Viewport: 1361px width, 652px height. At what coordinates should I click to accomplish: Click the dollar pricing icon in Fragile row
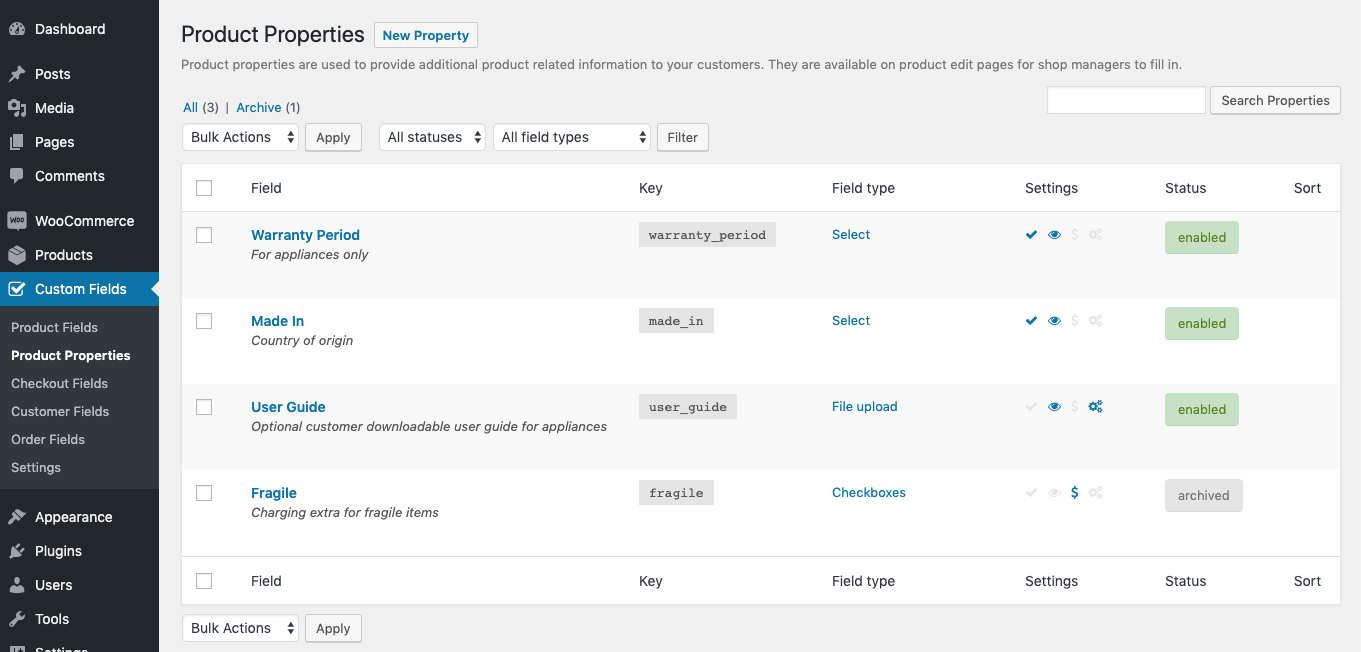pyautogui.click(x=1074, y=493)
